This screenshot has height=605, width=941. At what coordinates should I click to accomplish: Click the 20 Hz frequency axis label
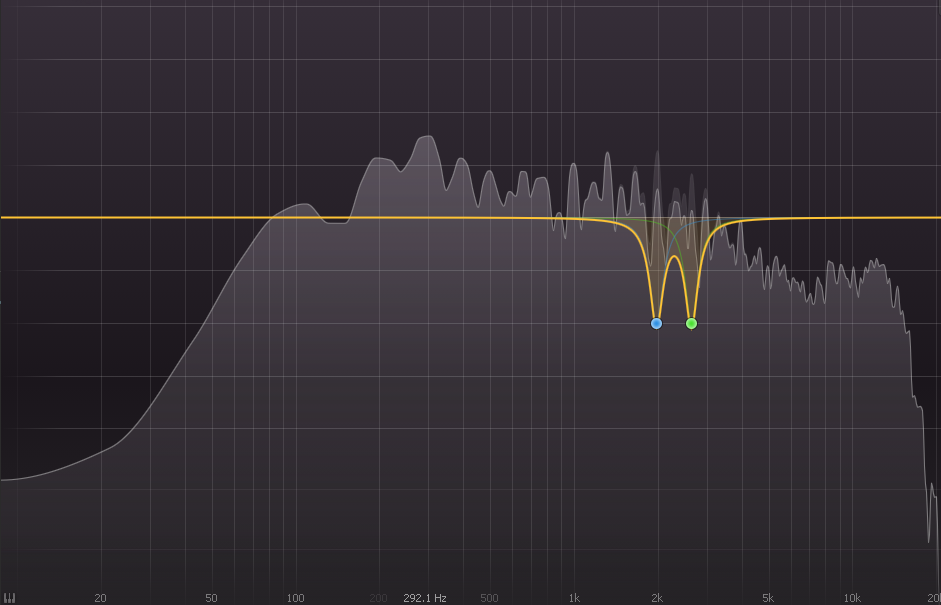pos(100,598)
